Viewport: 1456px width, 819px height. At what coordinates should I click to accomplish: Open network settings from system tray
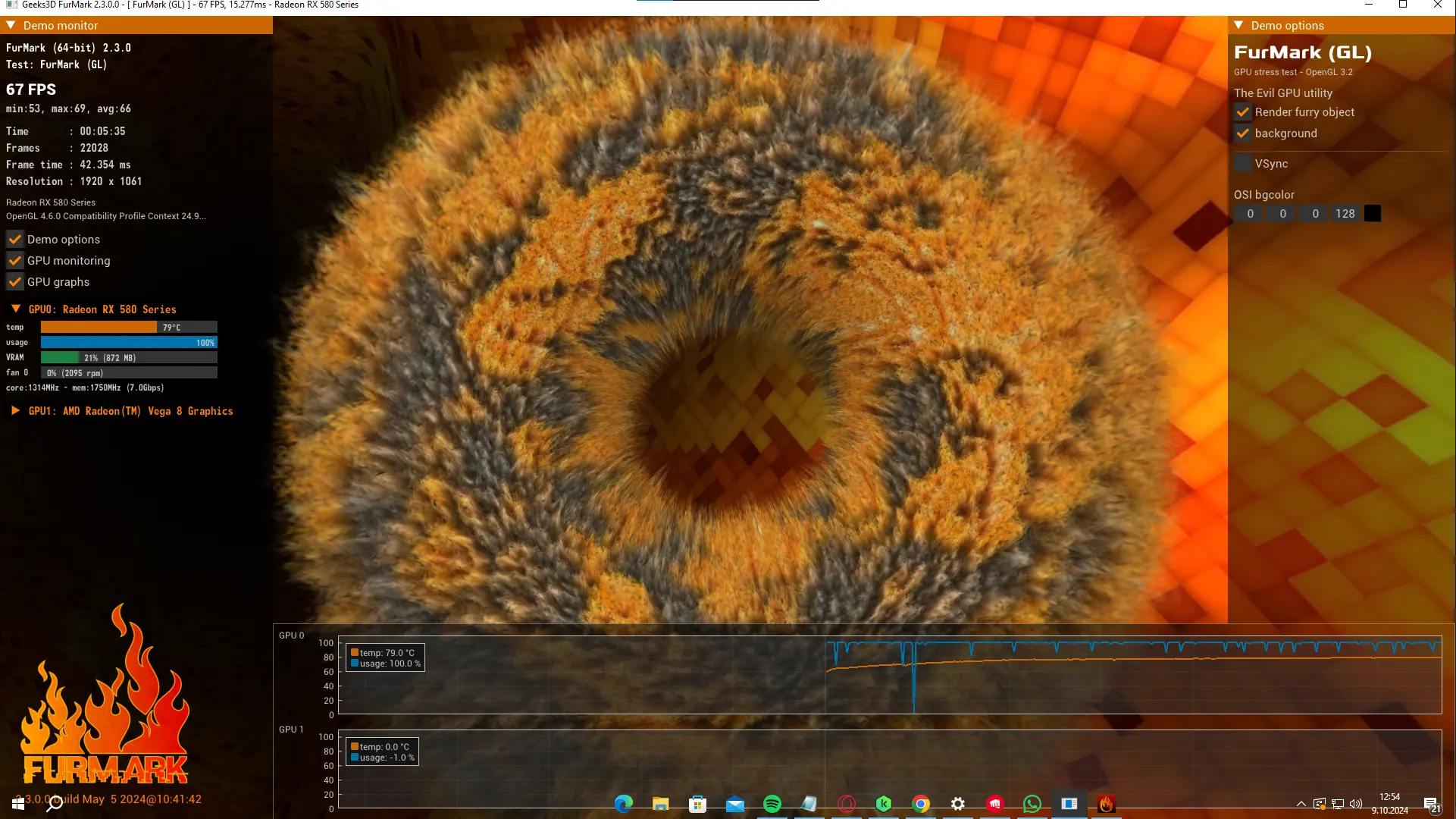[x=1338, y=804]
